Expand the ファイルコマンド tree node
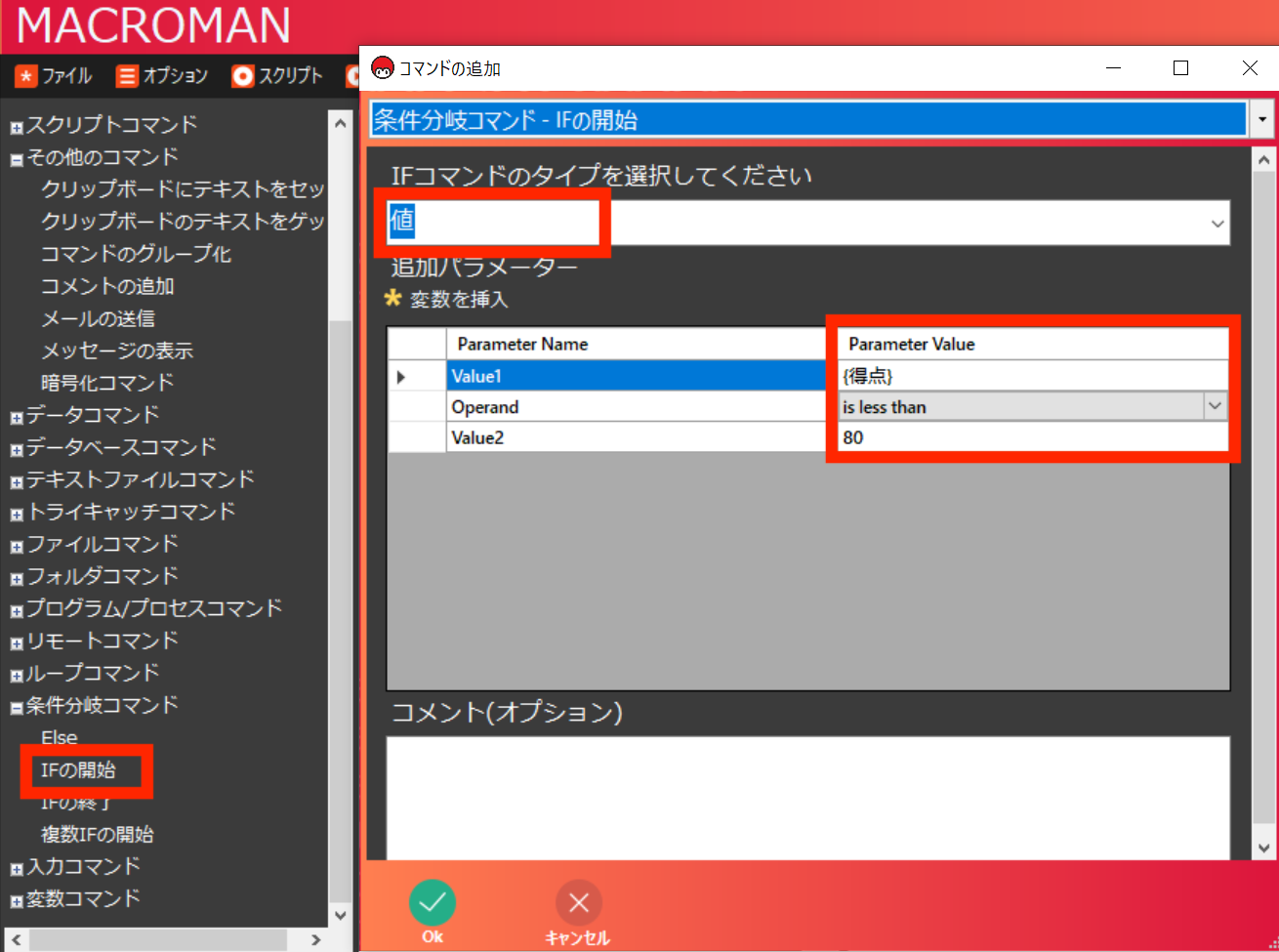Screen dimensions: 1279x952 coord(17,546)
